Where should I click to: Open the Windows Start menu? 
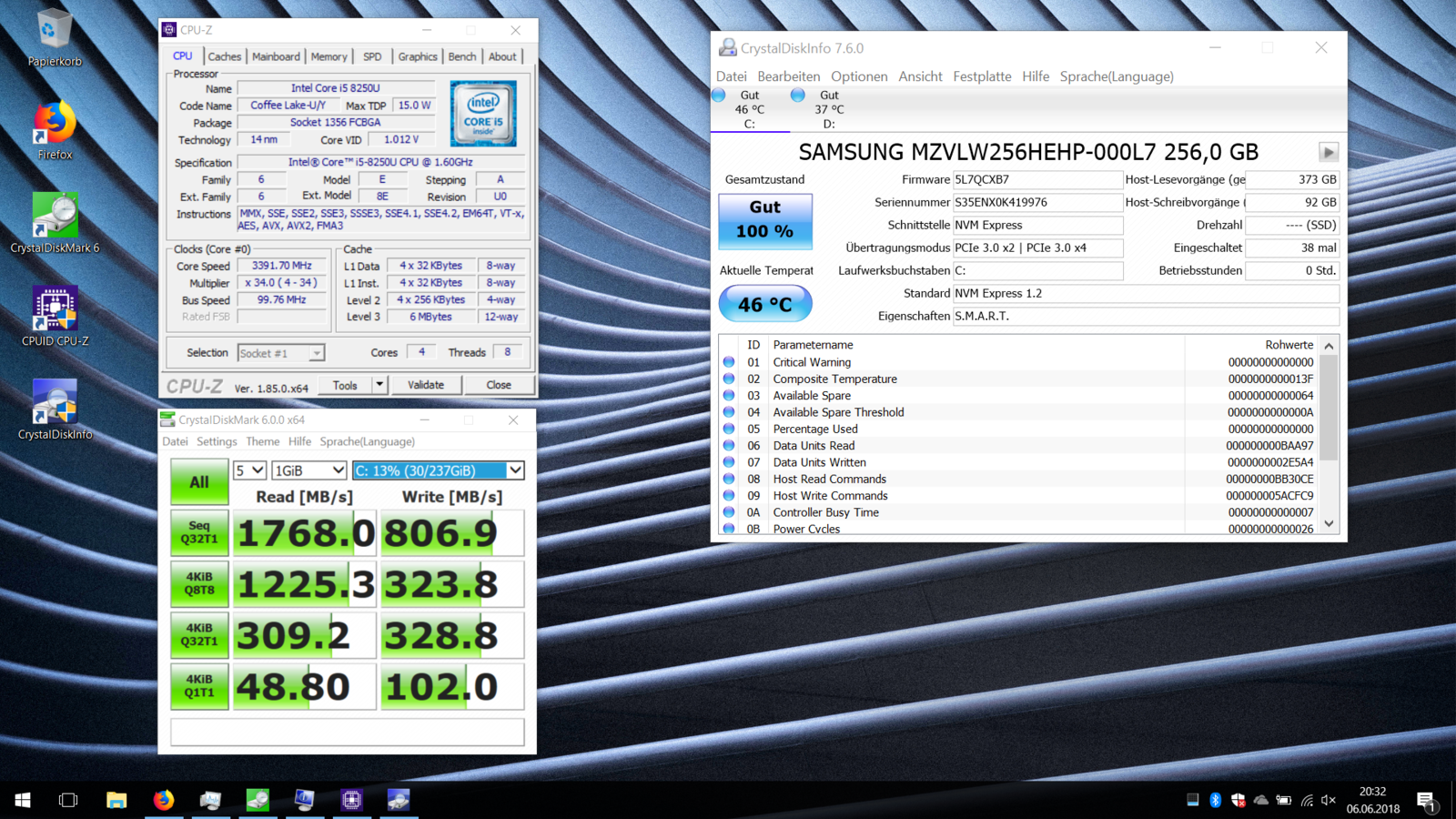[x=23, y=800]
